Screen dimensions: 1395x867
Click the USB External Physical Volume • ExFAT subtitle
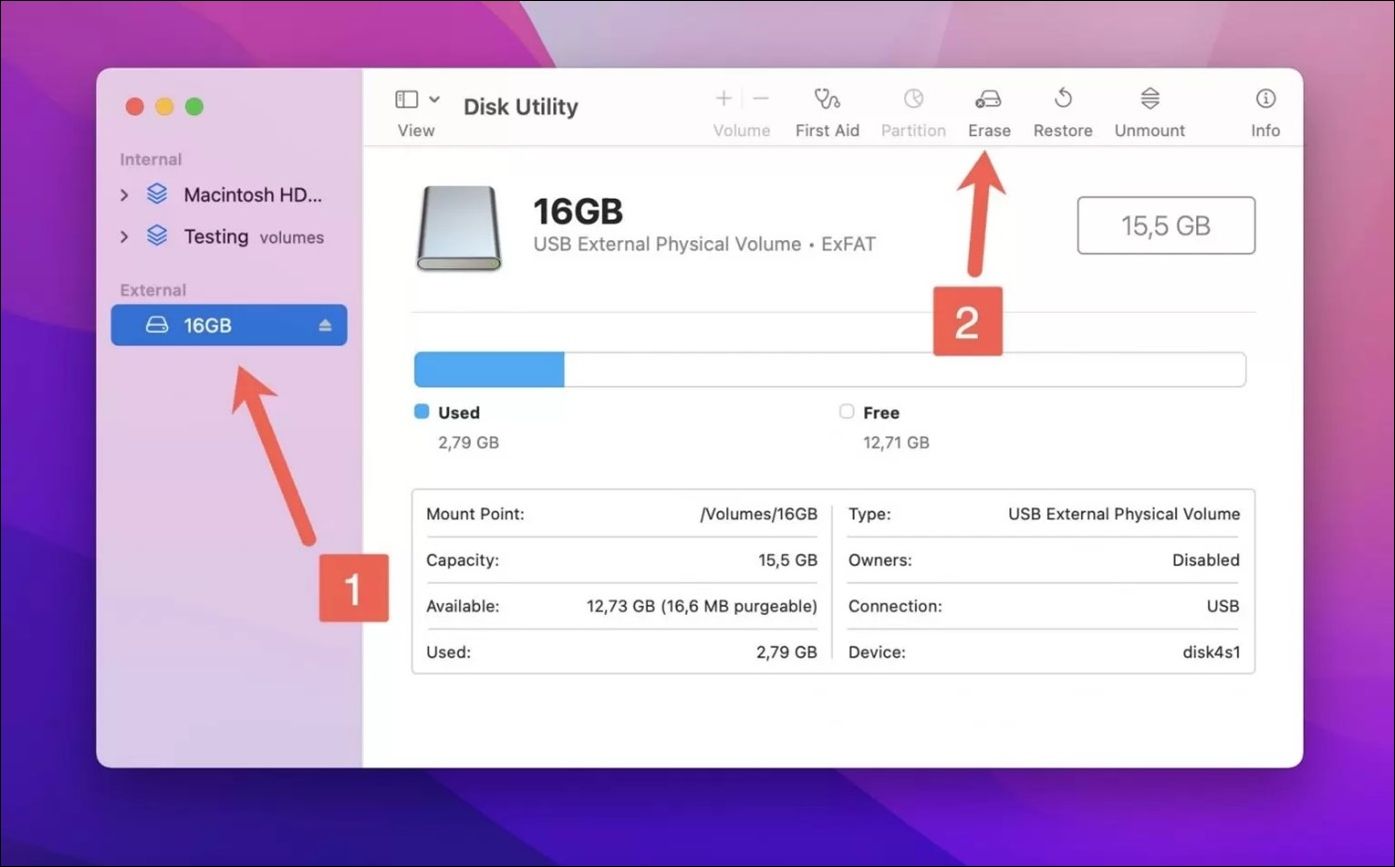coord(704,244)
